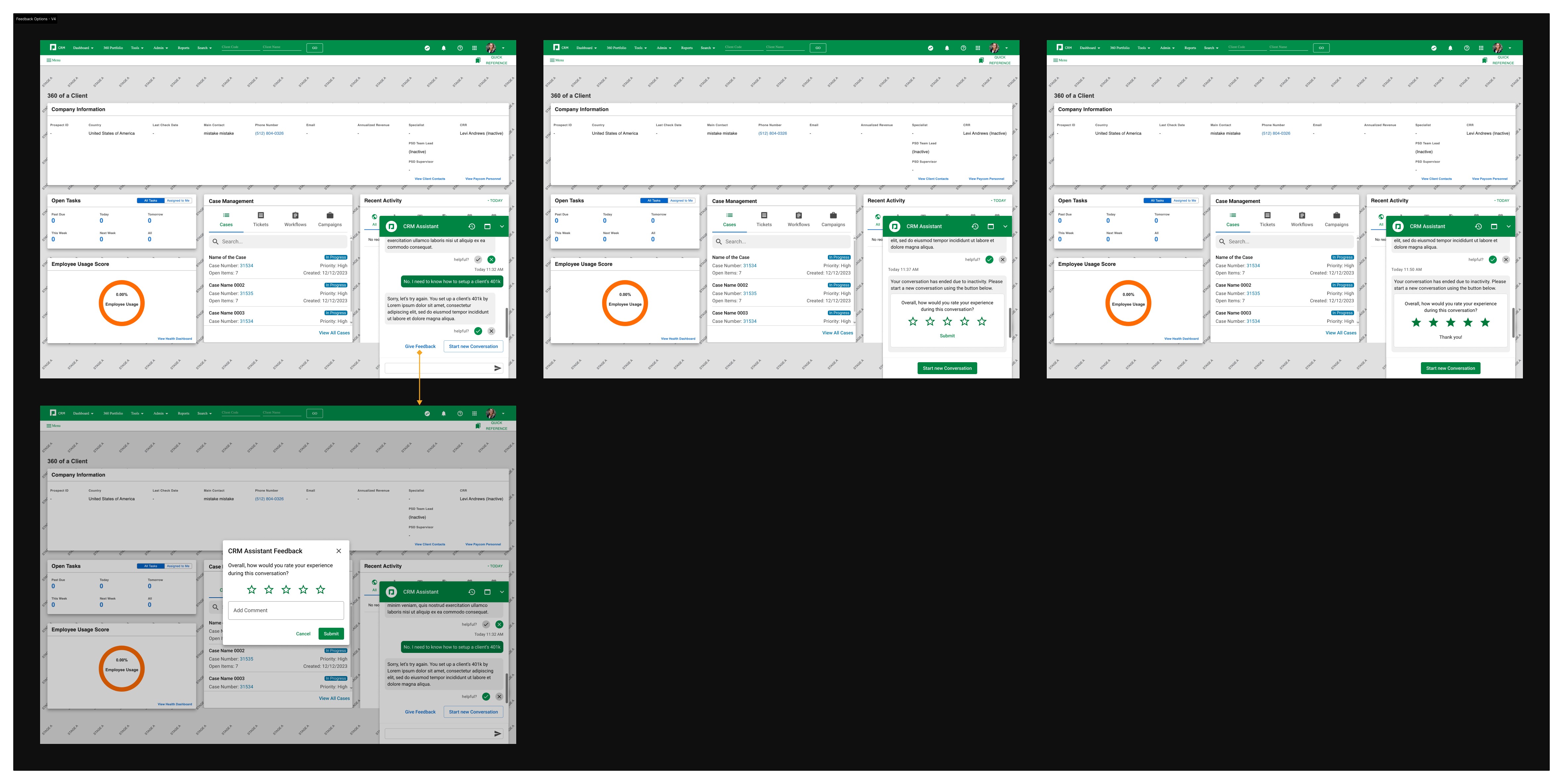Viewport: 1563px width, 784px height.
Task: Mark the assistant answer as not helpful
Action: click(x=491, y=259)
